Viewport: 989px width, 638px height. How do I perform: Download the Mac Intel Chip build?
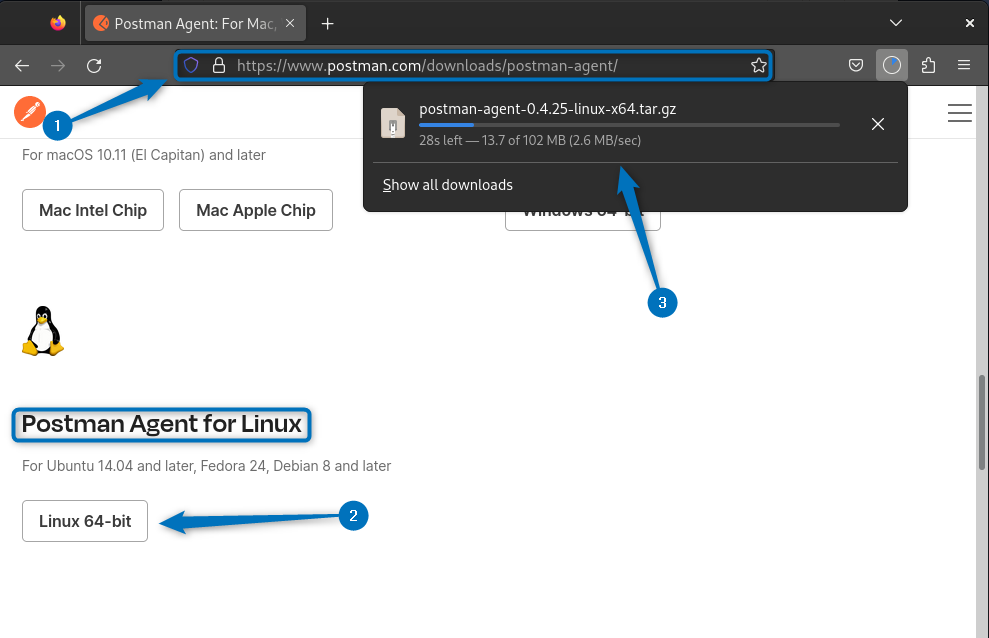pyautogui.click(x=93, y=211)
